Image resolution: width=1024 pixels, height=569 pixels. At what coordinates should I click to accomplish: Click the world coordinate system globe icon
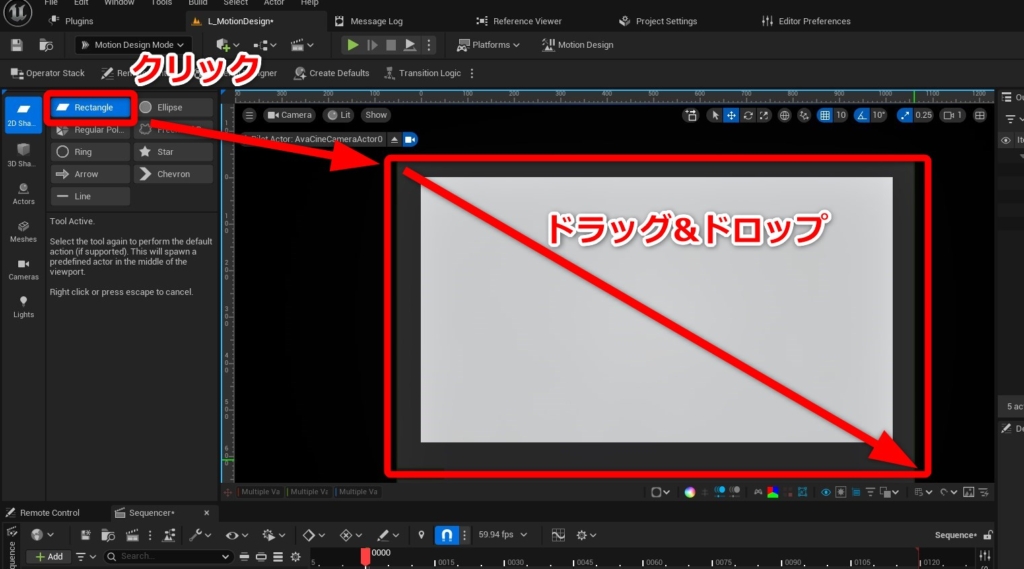pos(784,115)
